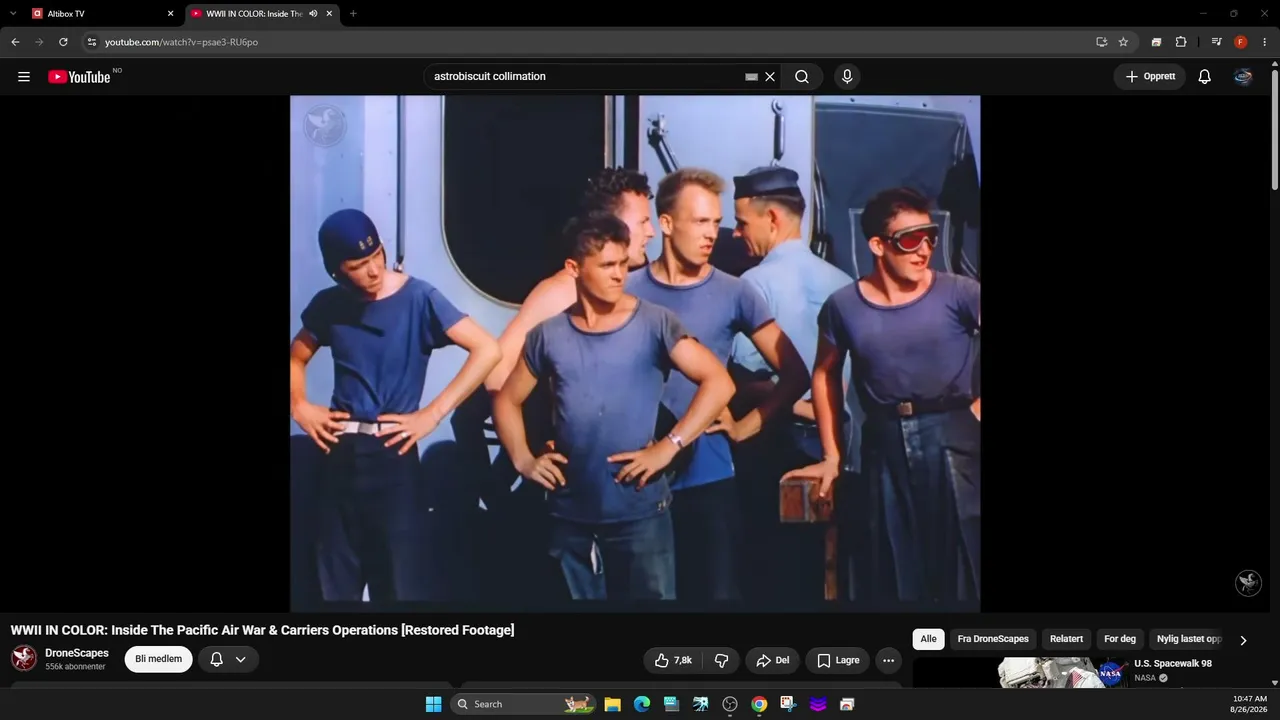The width and height of the screenshot is (1280, 720).
Task: Click the 556k abonnenter subscriber count
Action: pos(75,667)
